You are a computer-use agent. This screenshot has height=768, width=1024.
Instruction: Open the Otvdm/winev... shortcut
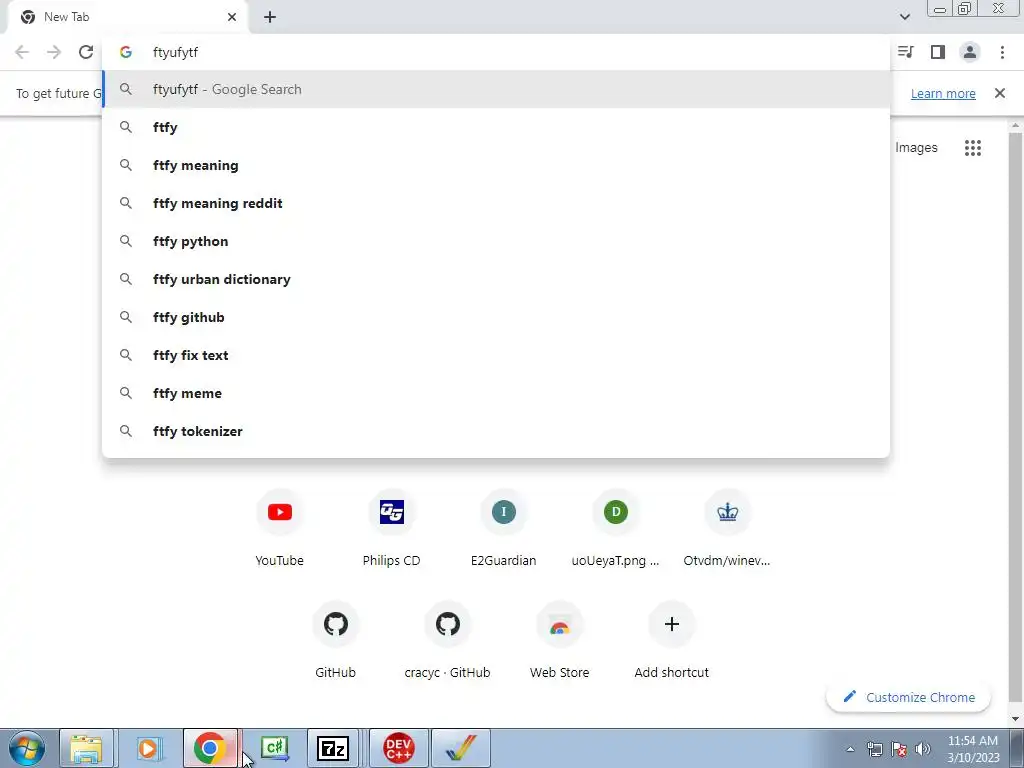click(727, 529)
